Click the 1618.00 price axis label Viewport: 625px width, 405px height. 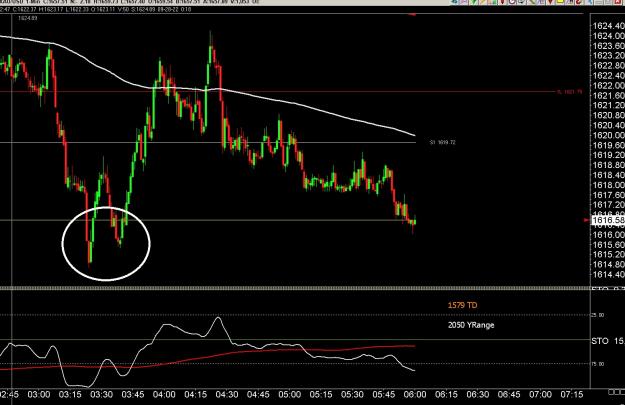(x=609, y=185)
